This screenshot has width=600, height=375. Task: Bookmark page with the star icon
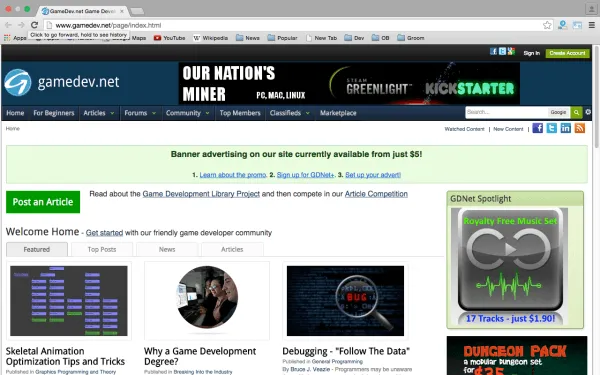[x=547, y=25]
